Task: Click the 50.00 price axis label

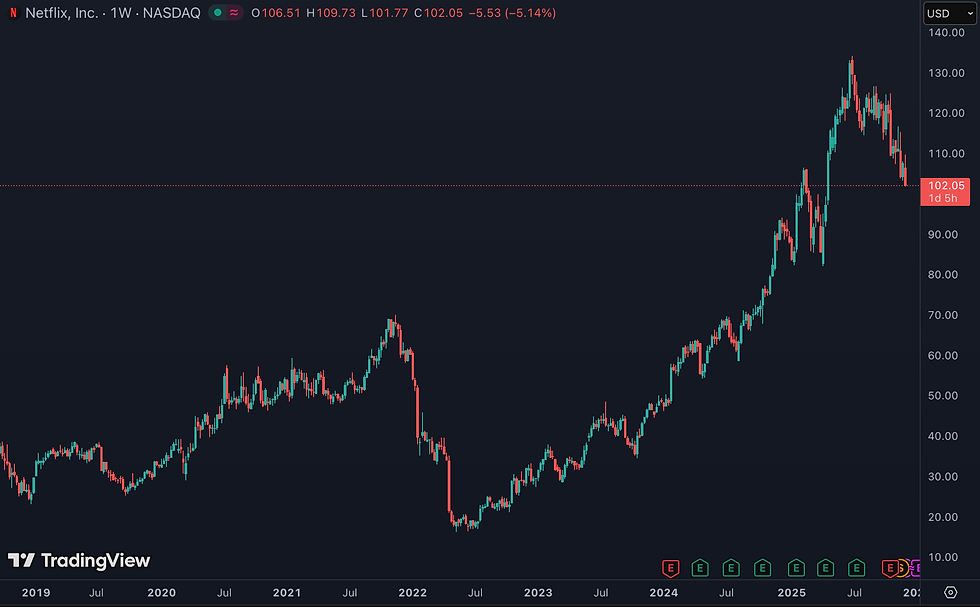Action: [x=943, y=396]
